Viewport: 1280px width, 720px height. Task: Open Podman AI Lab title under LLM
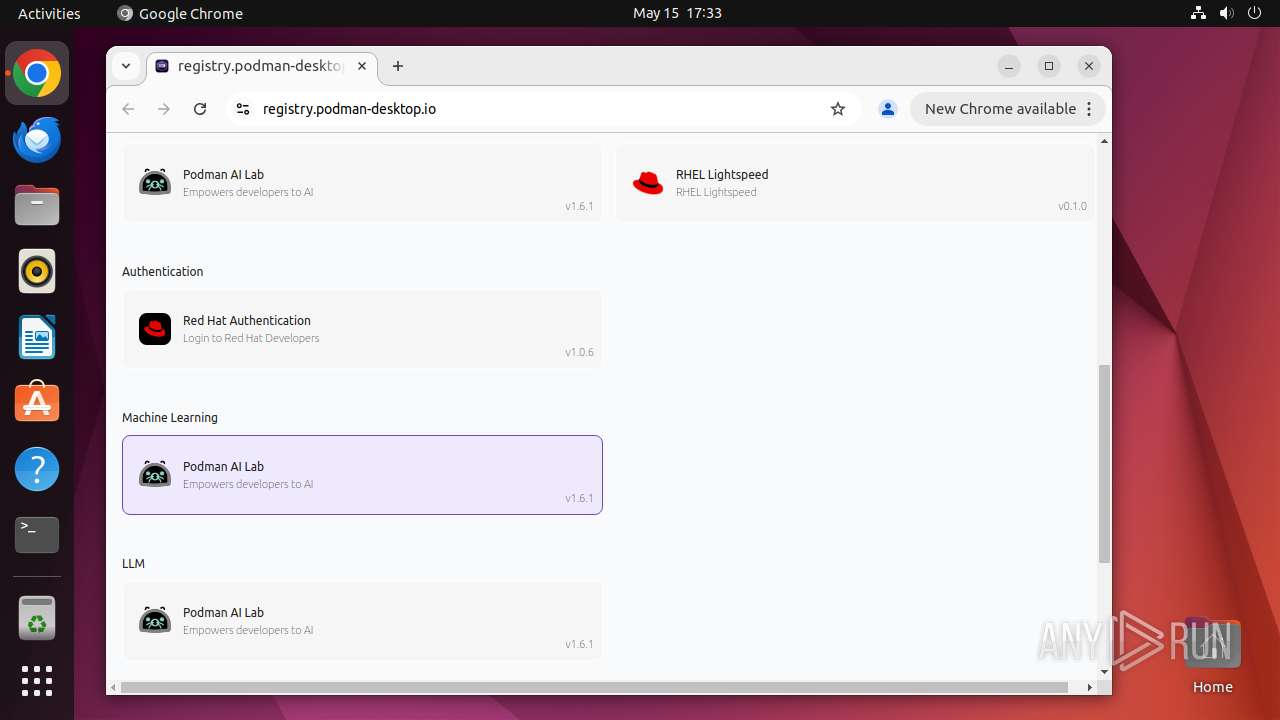[223, 612]
